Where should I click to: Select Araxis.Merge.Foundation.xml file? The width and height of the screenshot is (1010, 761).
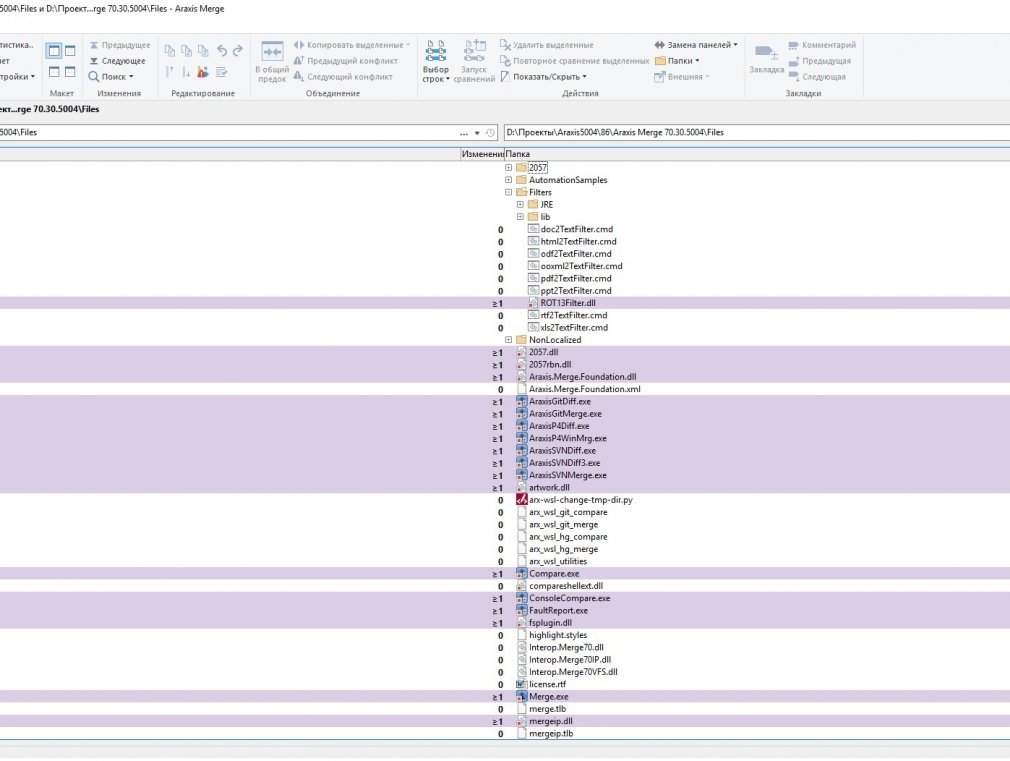[x=584, y=389]
